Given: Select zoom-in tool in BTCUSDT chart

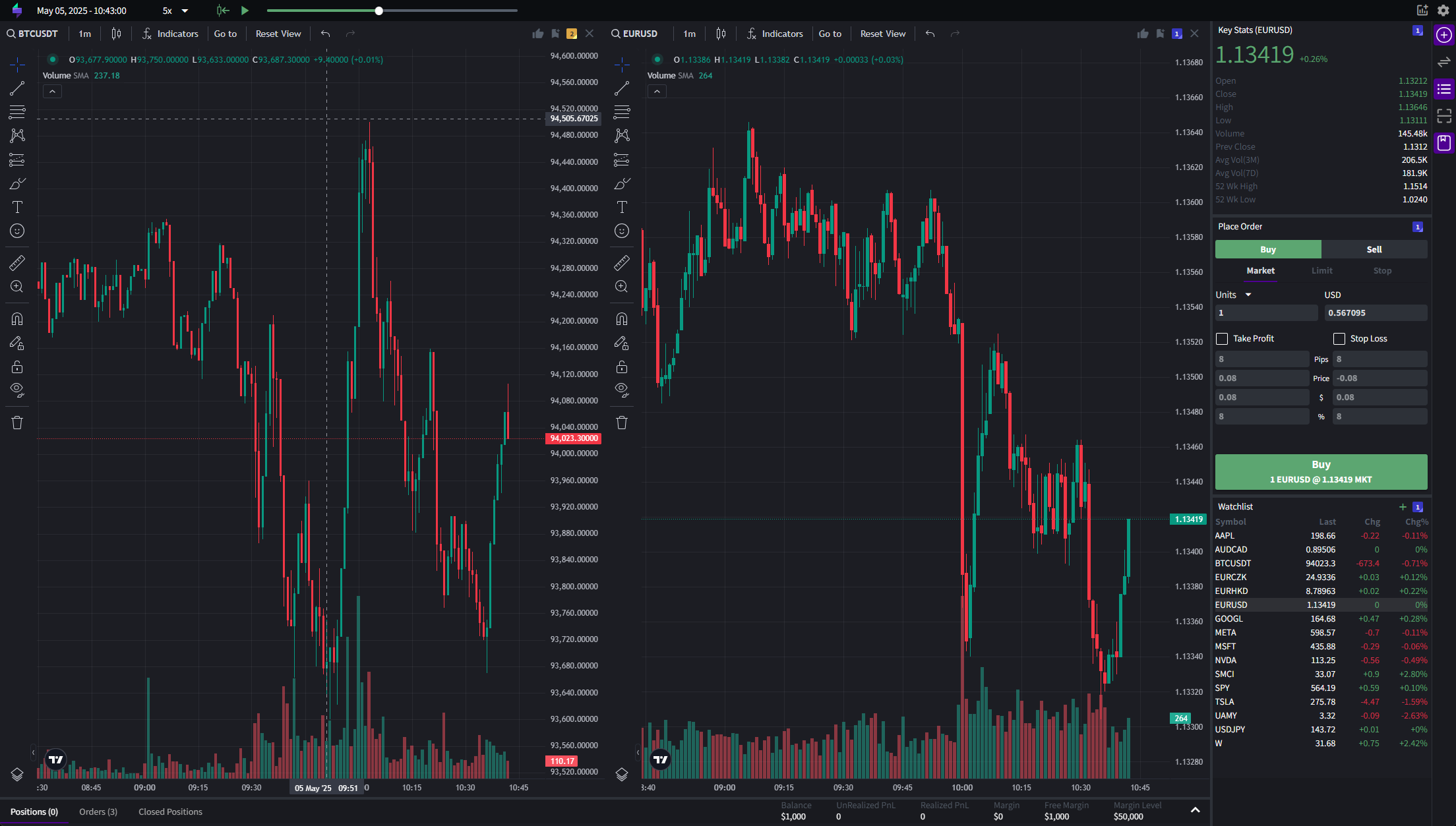Looking at the screenshot, I should (17, 287).
